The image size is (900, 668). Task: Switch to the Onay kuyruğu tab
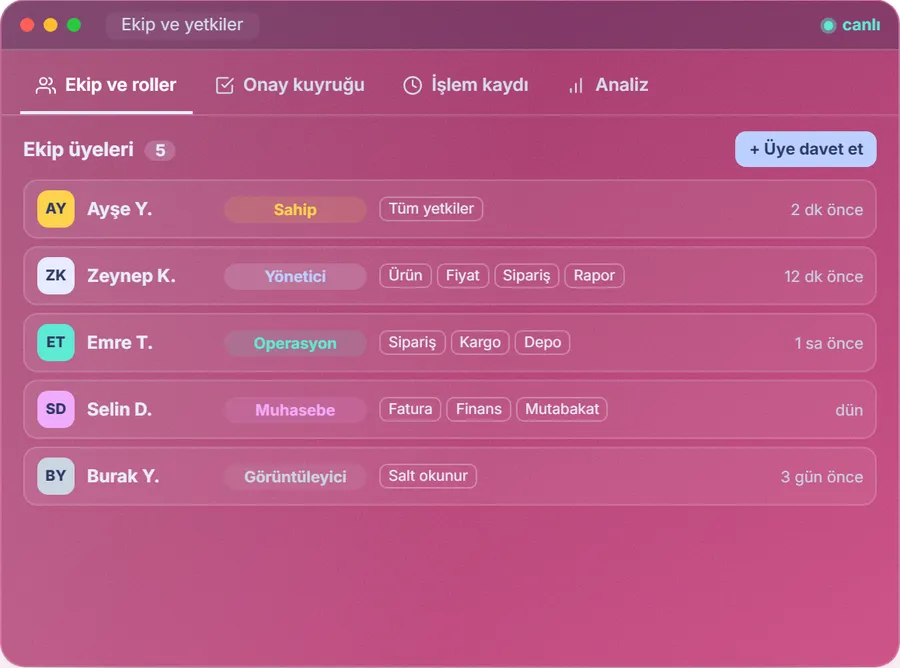(x=290, y=86)
